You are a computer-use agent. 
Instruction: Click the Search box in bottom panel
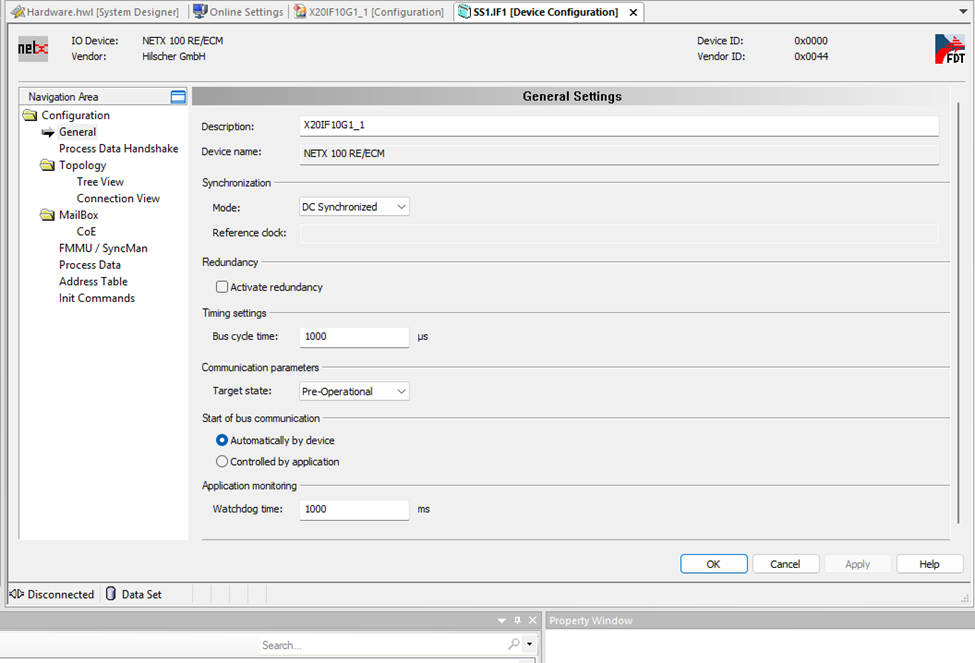click(x=384, y=645)
